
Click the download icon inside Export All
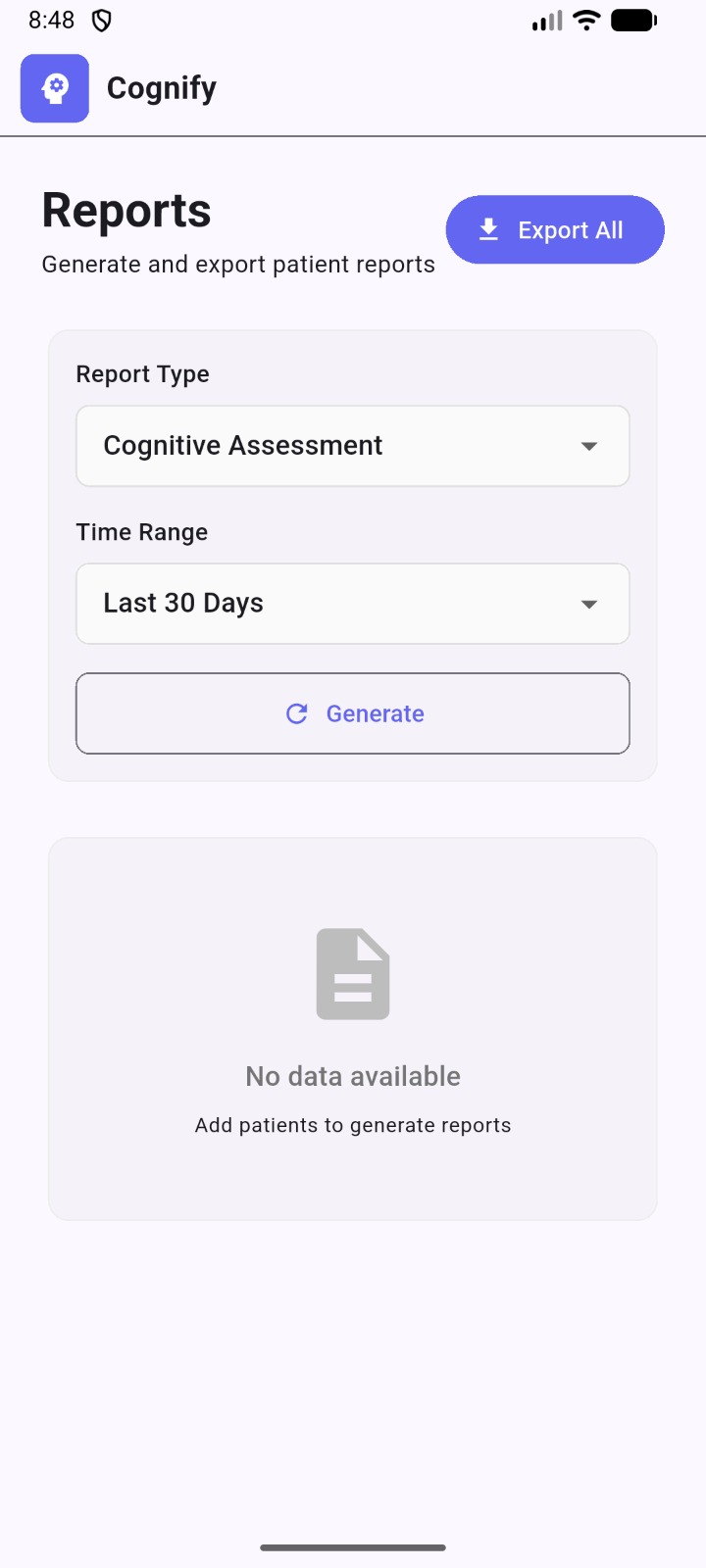[487, 229]
